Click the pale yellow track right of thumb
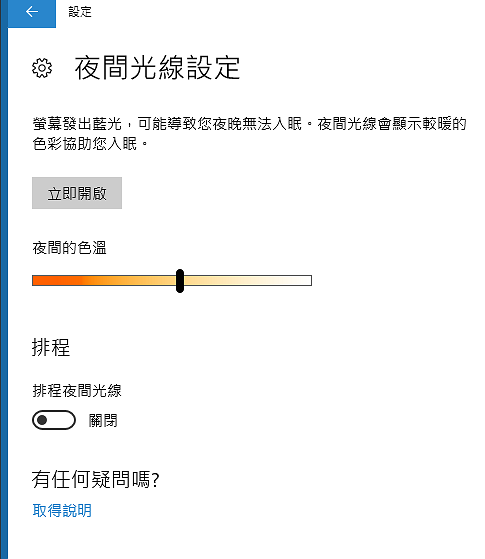Viewport: 485px width, 559px height. [x=247, y=281]
